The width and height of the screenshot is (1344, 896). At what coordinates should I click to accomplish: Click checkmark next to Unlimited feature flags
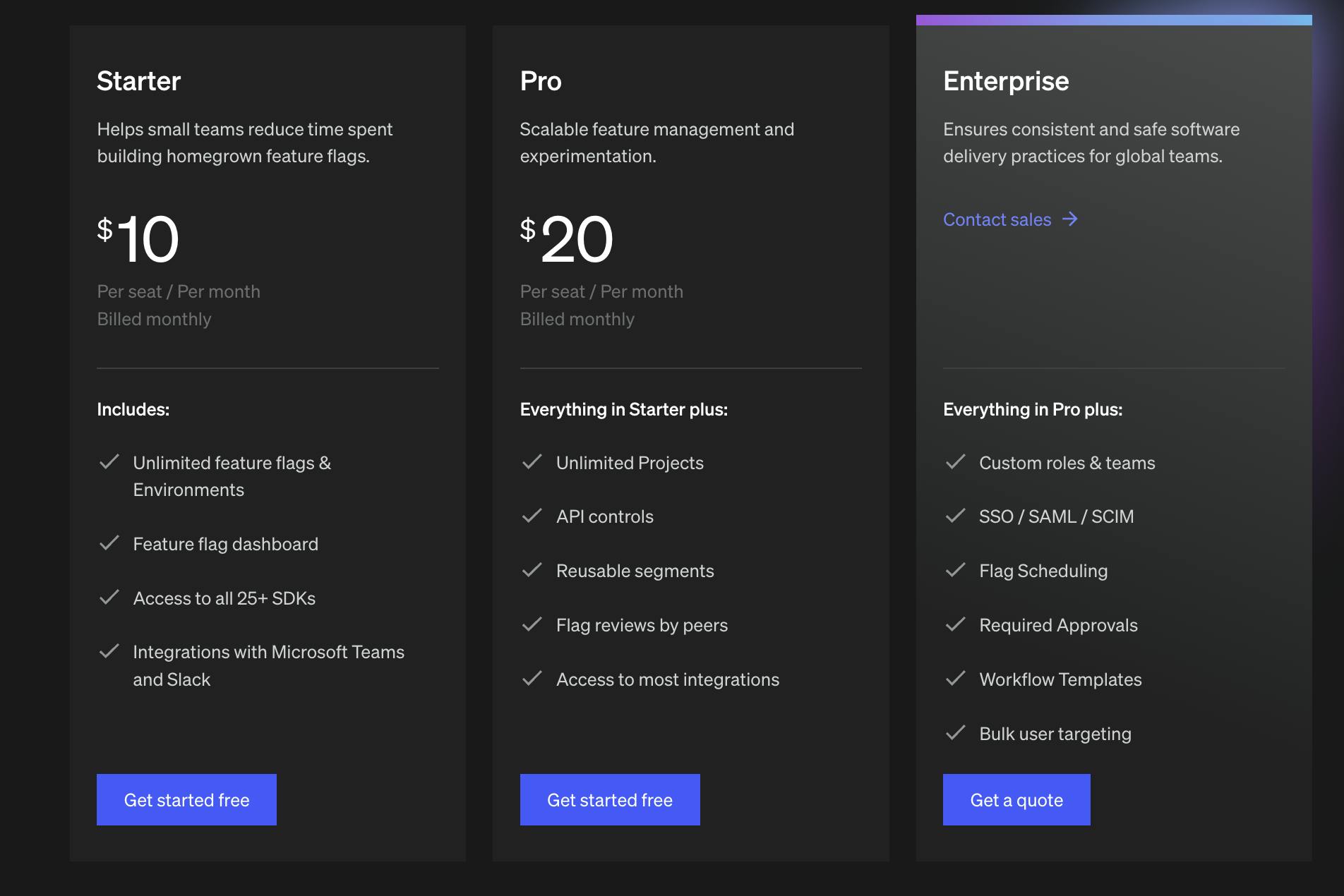(109, 462)
